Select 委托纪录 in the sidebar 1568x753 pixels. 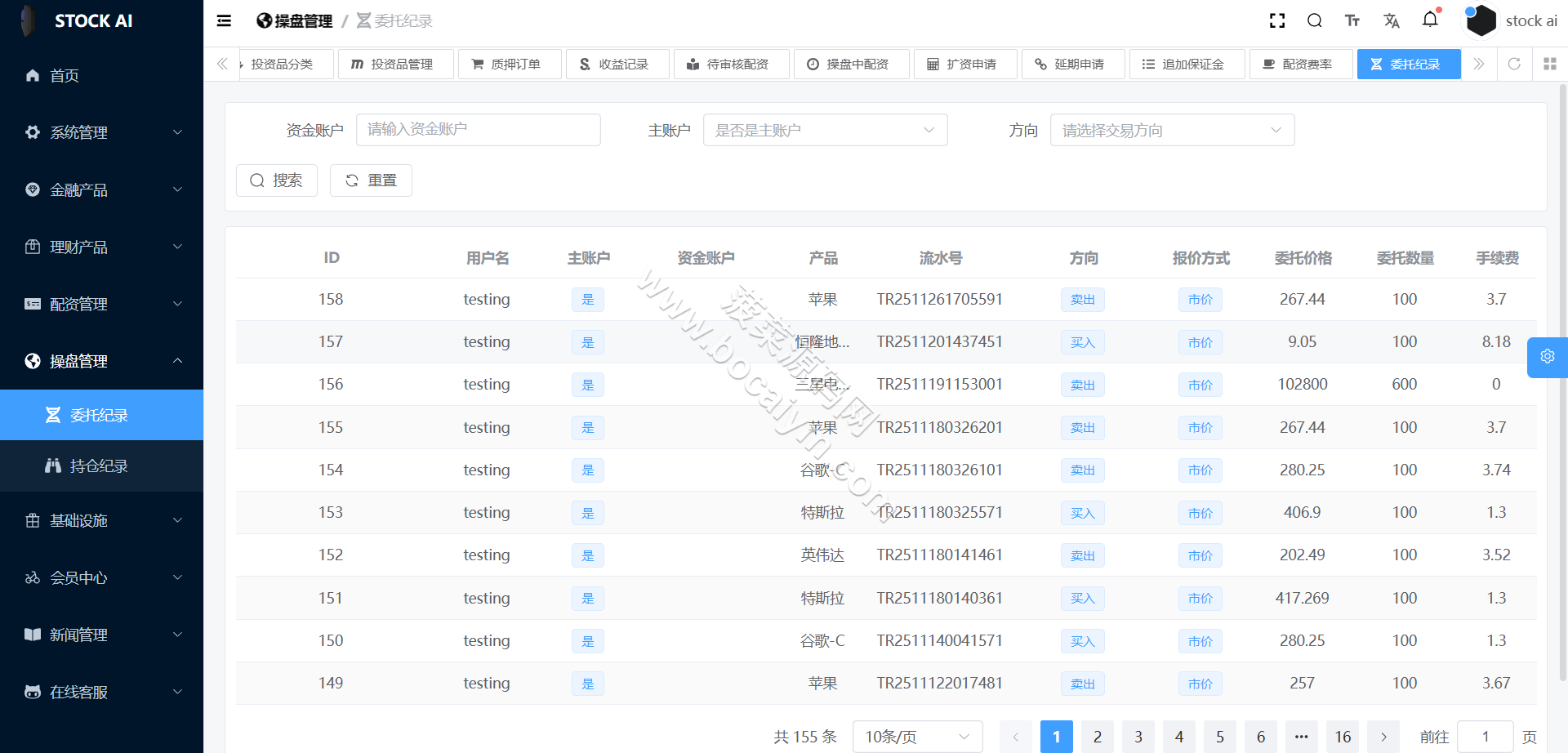coord(101,415)
